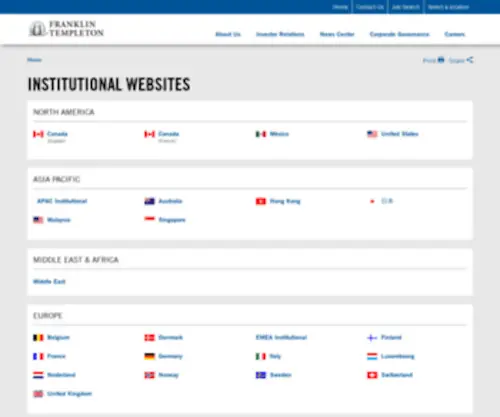
Task: Click the Print printer icon
Action: (441, 60)
